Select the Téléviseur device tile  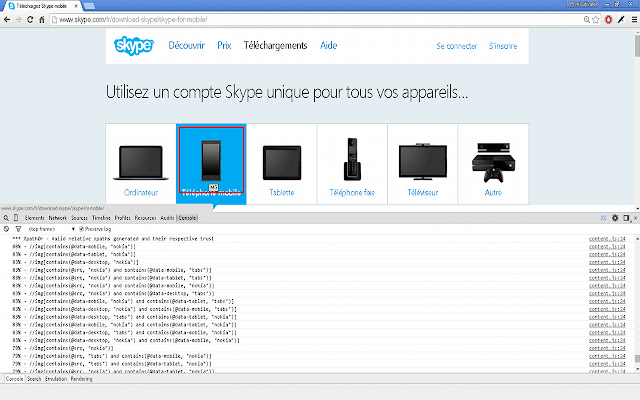coord(423,164)
